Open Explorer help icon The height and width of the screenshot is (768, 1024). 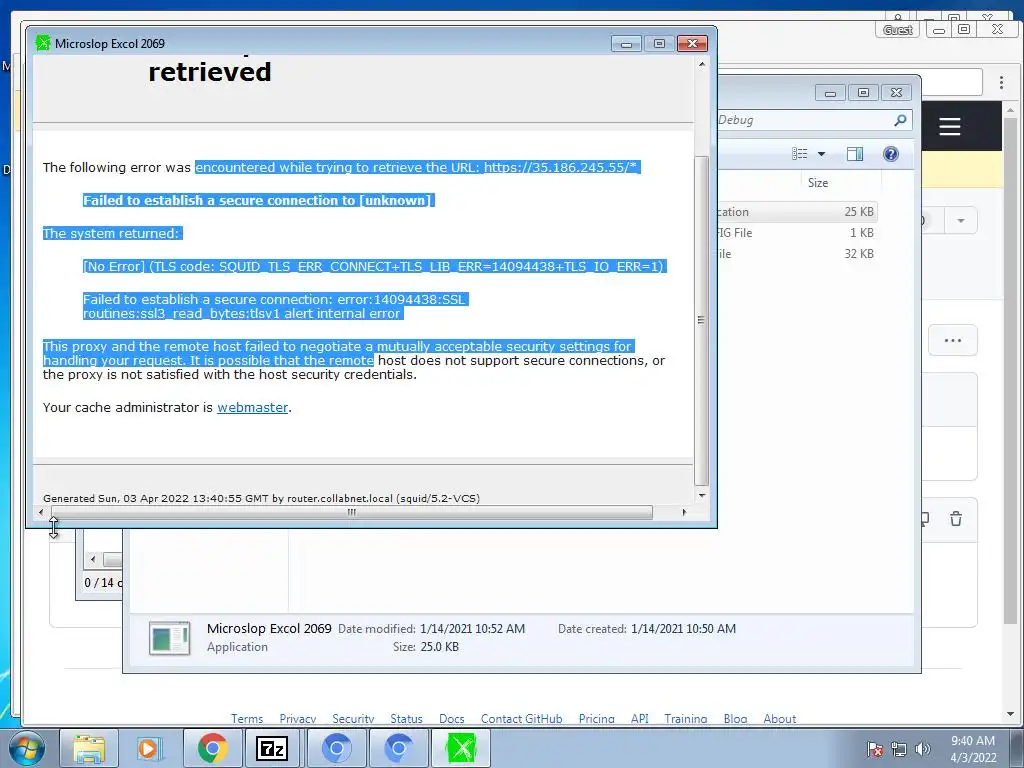coord(890,153)
